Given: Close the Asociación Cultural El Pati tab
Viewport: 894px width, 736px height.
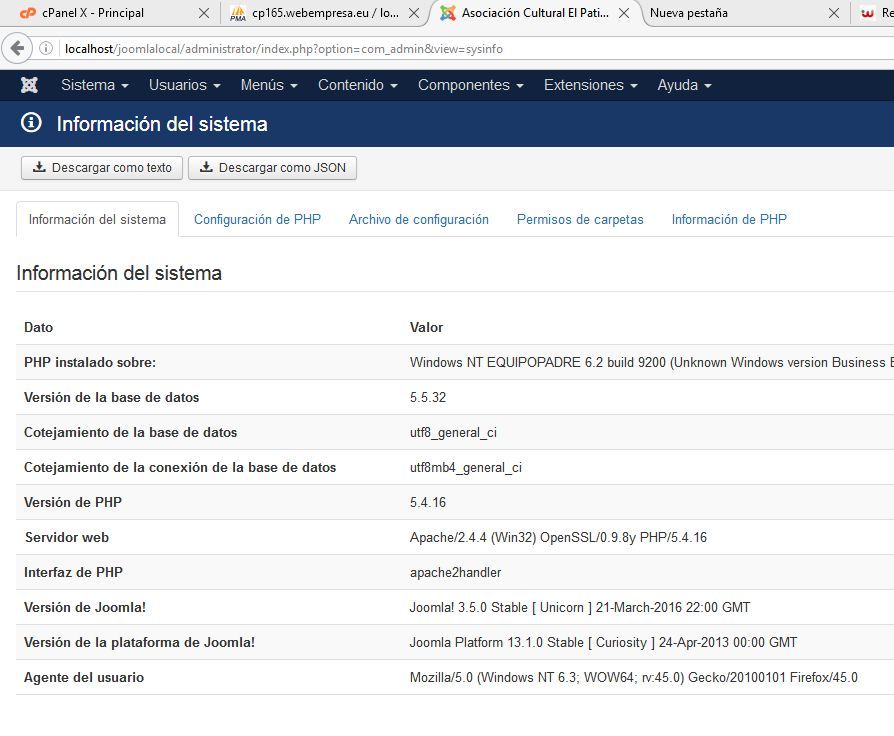Looking at the screenshot, I should [624, 13].
